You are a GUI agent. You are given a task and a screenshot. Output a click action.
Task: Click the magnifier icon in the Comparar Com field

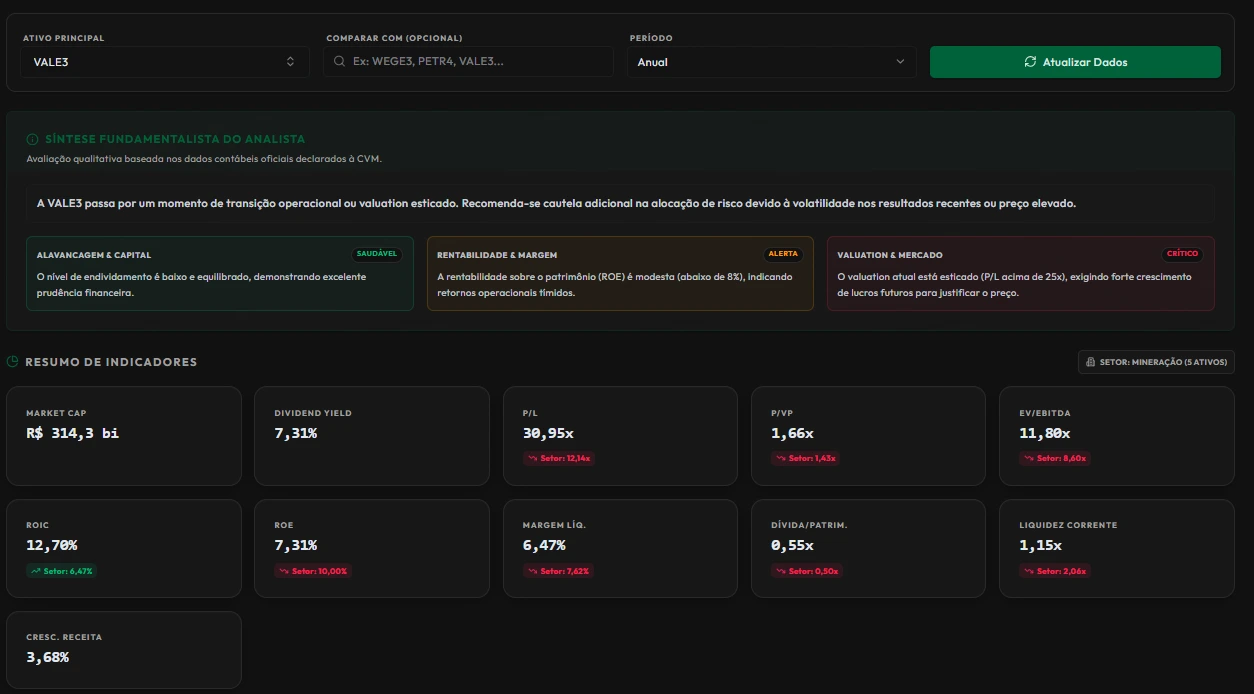point(340,62)
